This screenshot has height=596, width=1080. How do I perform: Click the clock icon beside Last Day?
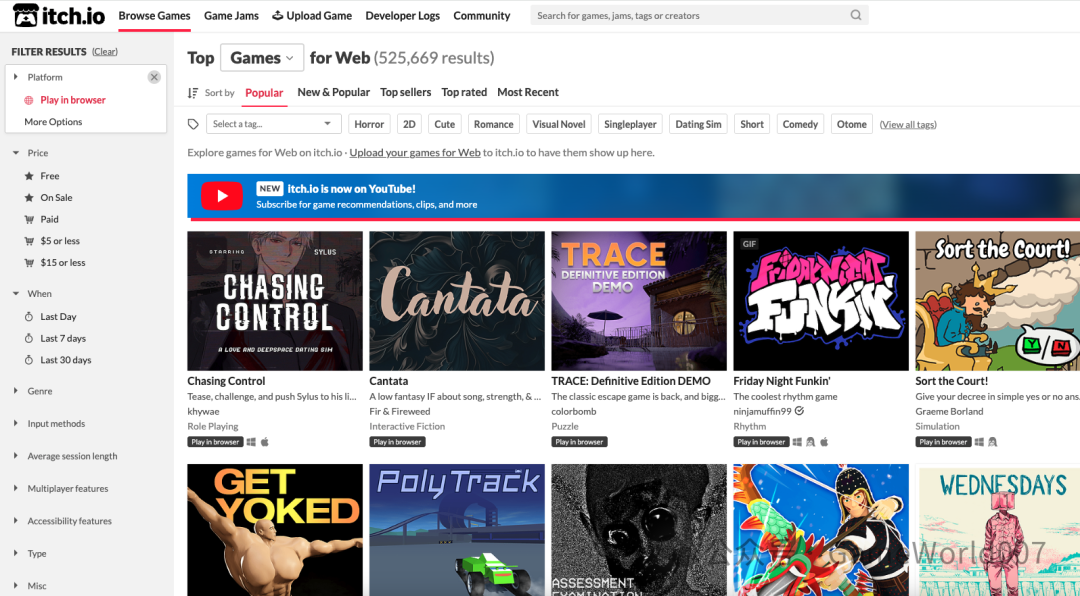point(29,316)
